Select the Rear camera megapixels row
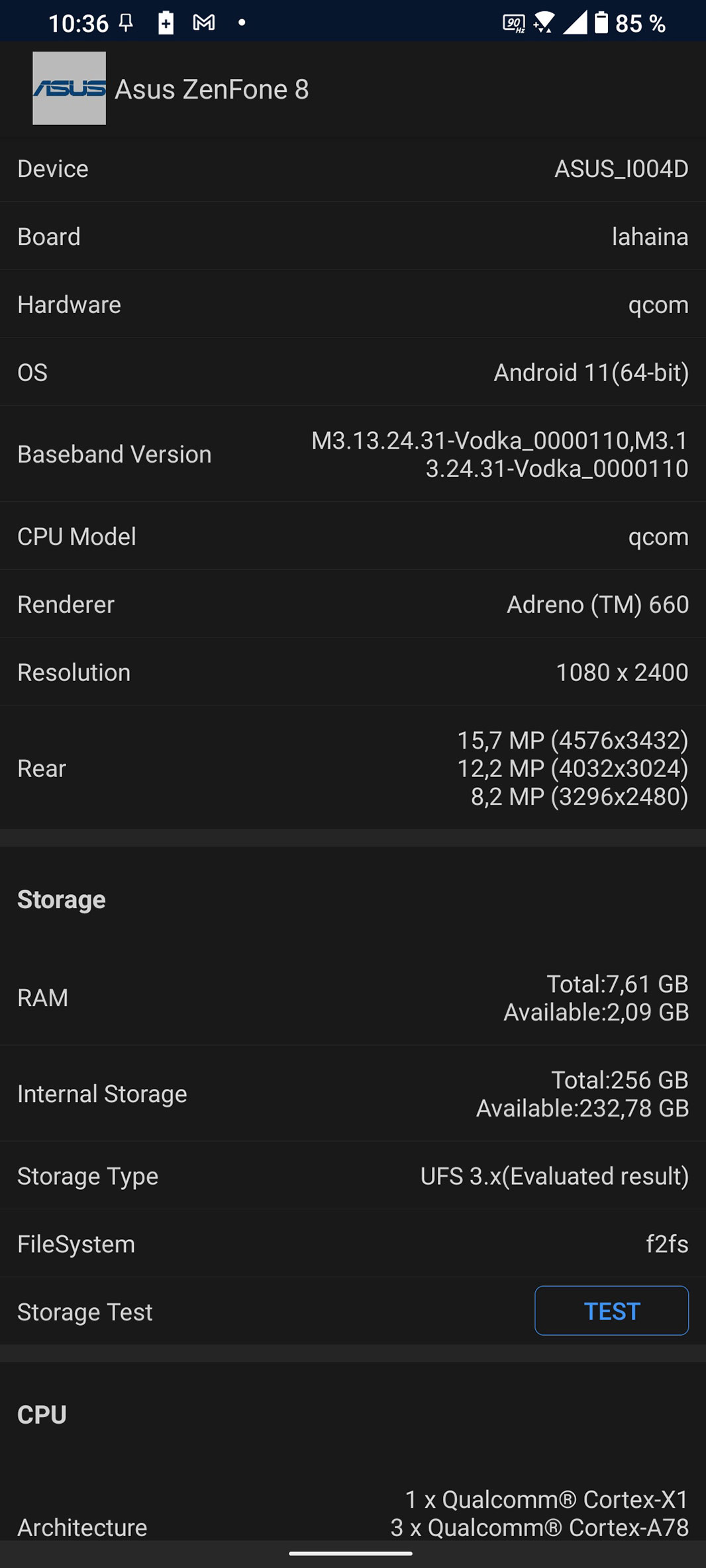The height and width of the screenshot is (1568, 706). pyautogui.click(x=353, y=768)
